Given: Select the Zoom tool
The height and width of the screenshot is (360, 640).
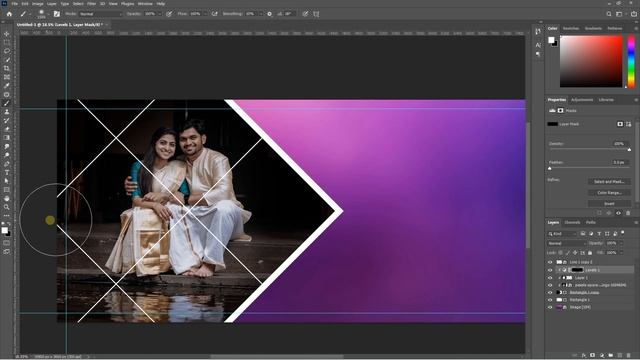Looking at the screenshot, I should (7, 207).
